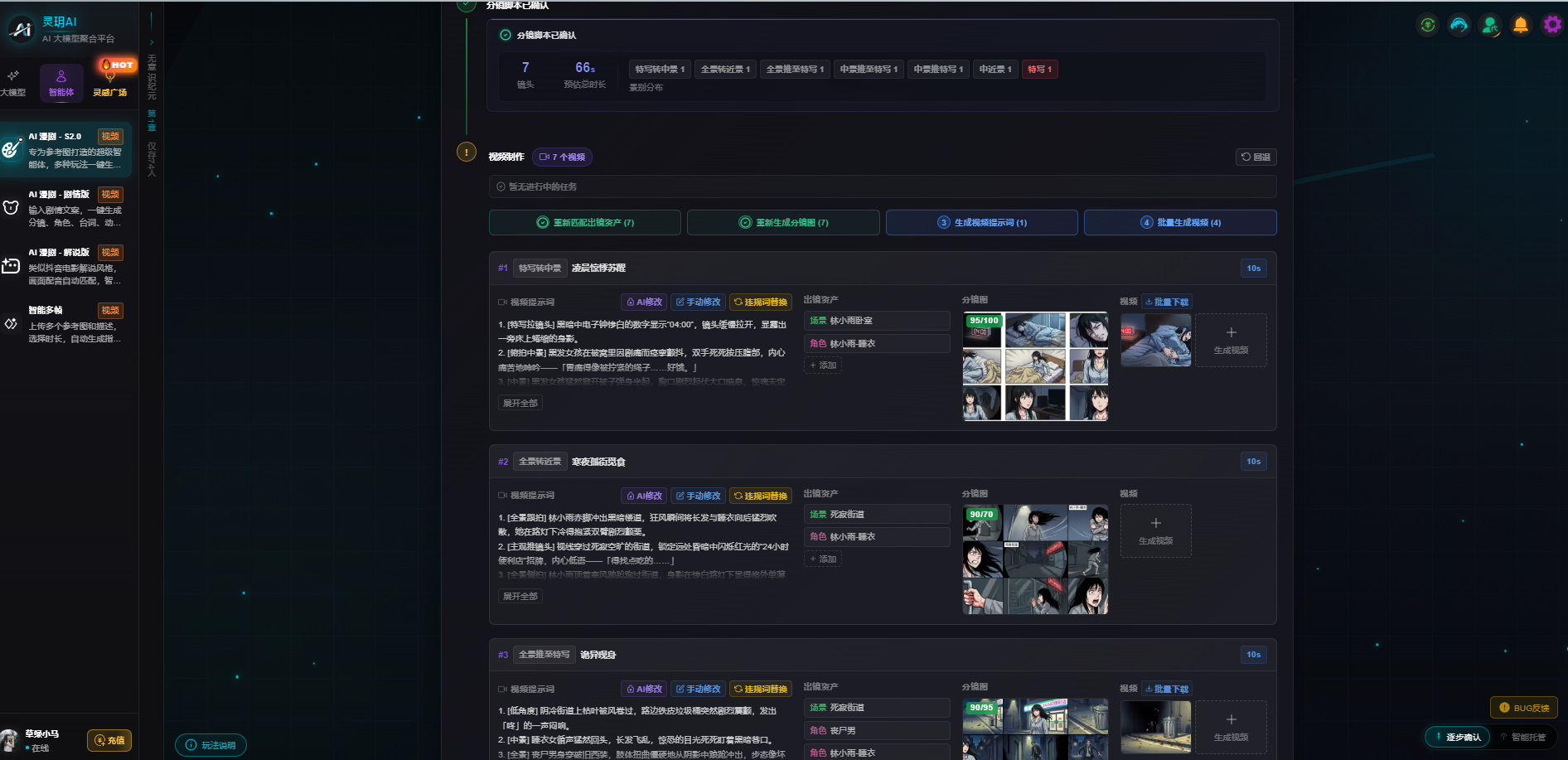Select the 智能体 tab
Image resolution: width=1568 pixels, height=760 pixels.
pos(60,82)
